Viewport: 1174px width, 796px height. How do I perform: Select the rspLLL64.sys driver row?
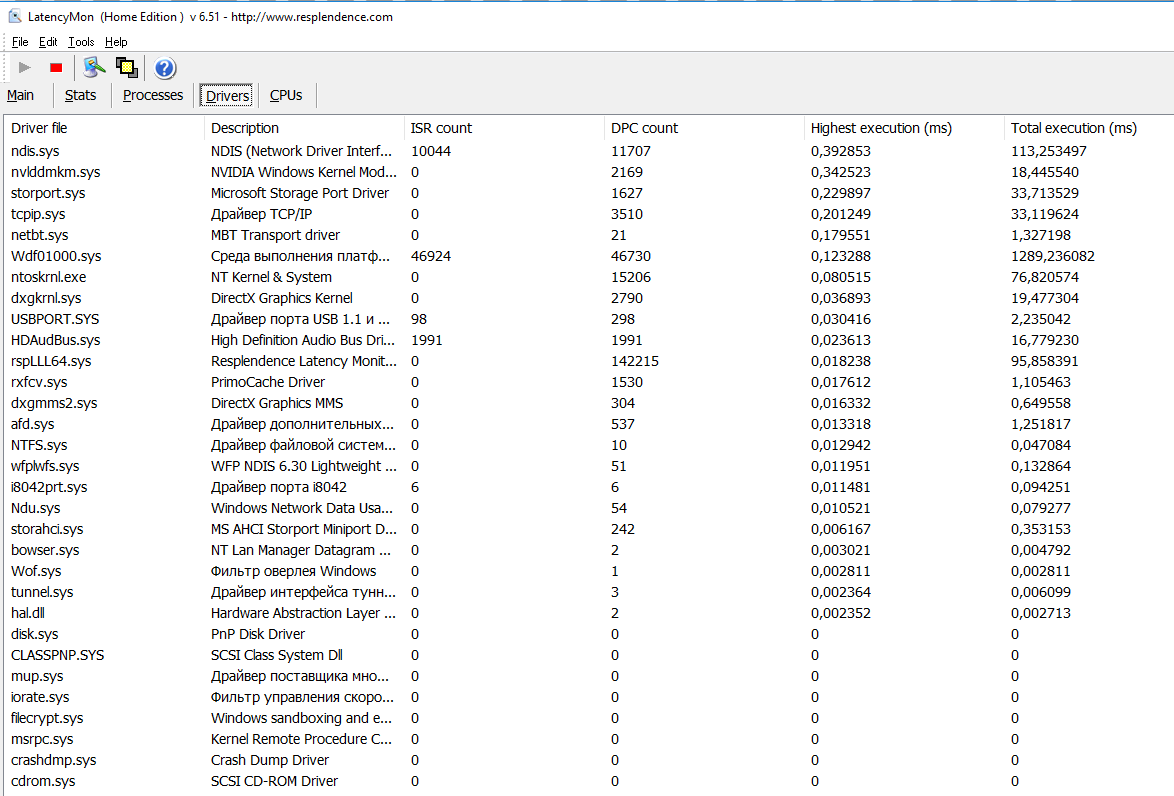tap(588, 361)
